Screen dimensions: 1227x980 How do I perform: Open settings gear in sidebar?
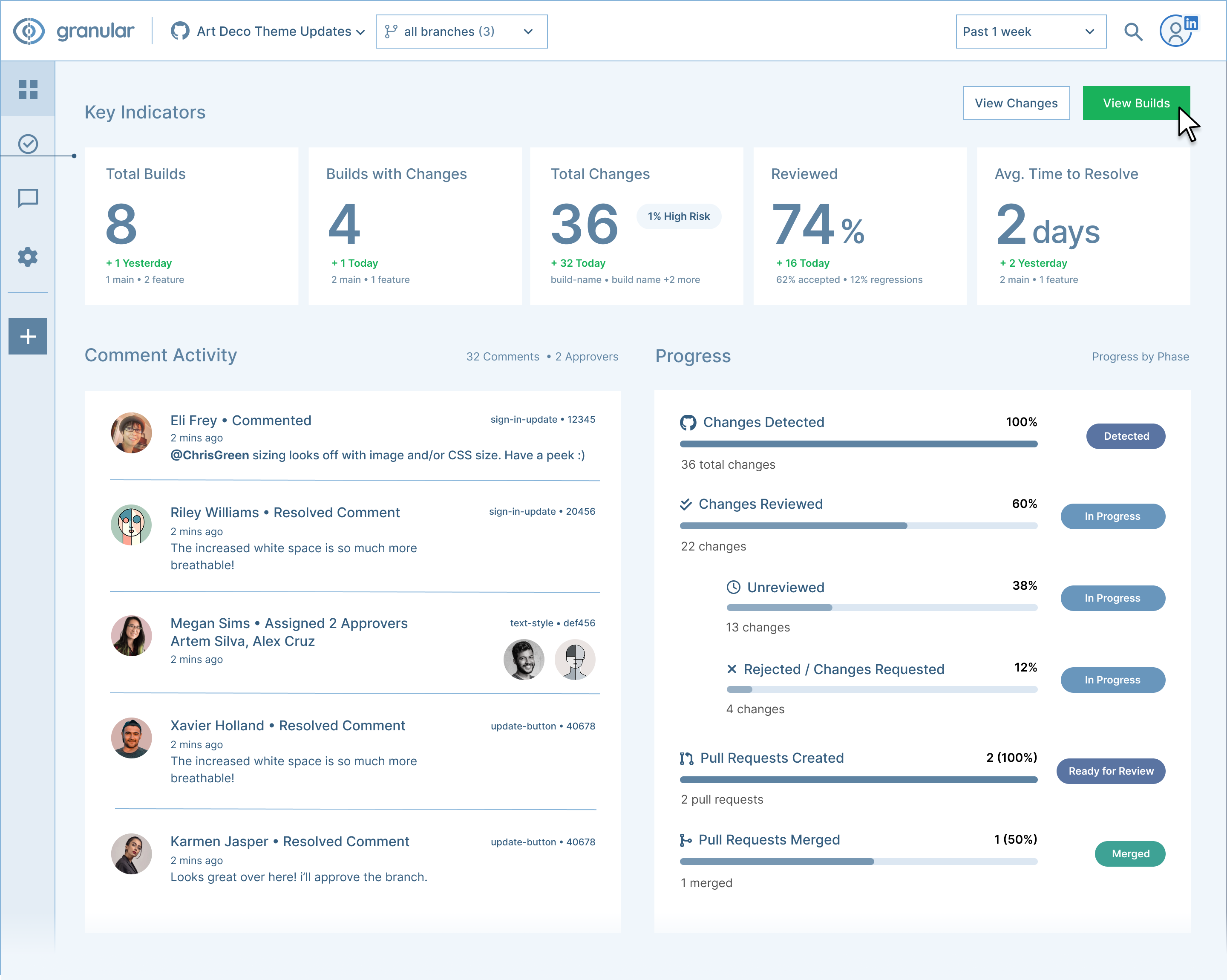(27, 257)
